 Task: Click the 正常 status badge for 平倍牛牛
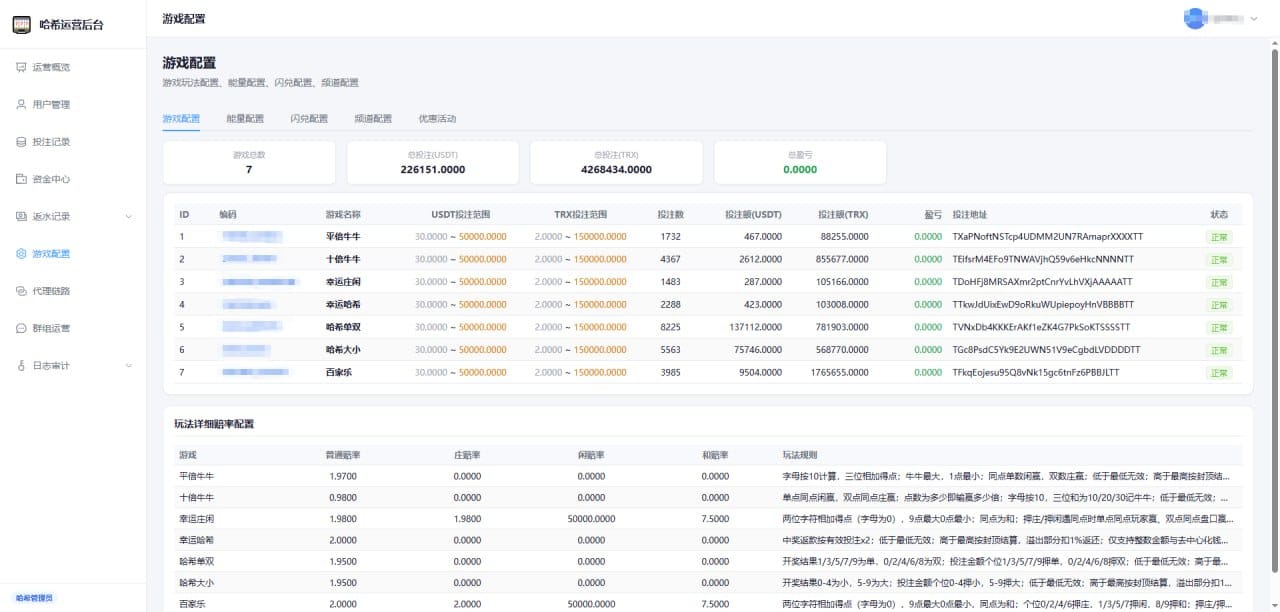pyautogui.click(x=1219, y=237)
